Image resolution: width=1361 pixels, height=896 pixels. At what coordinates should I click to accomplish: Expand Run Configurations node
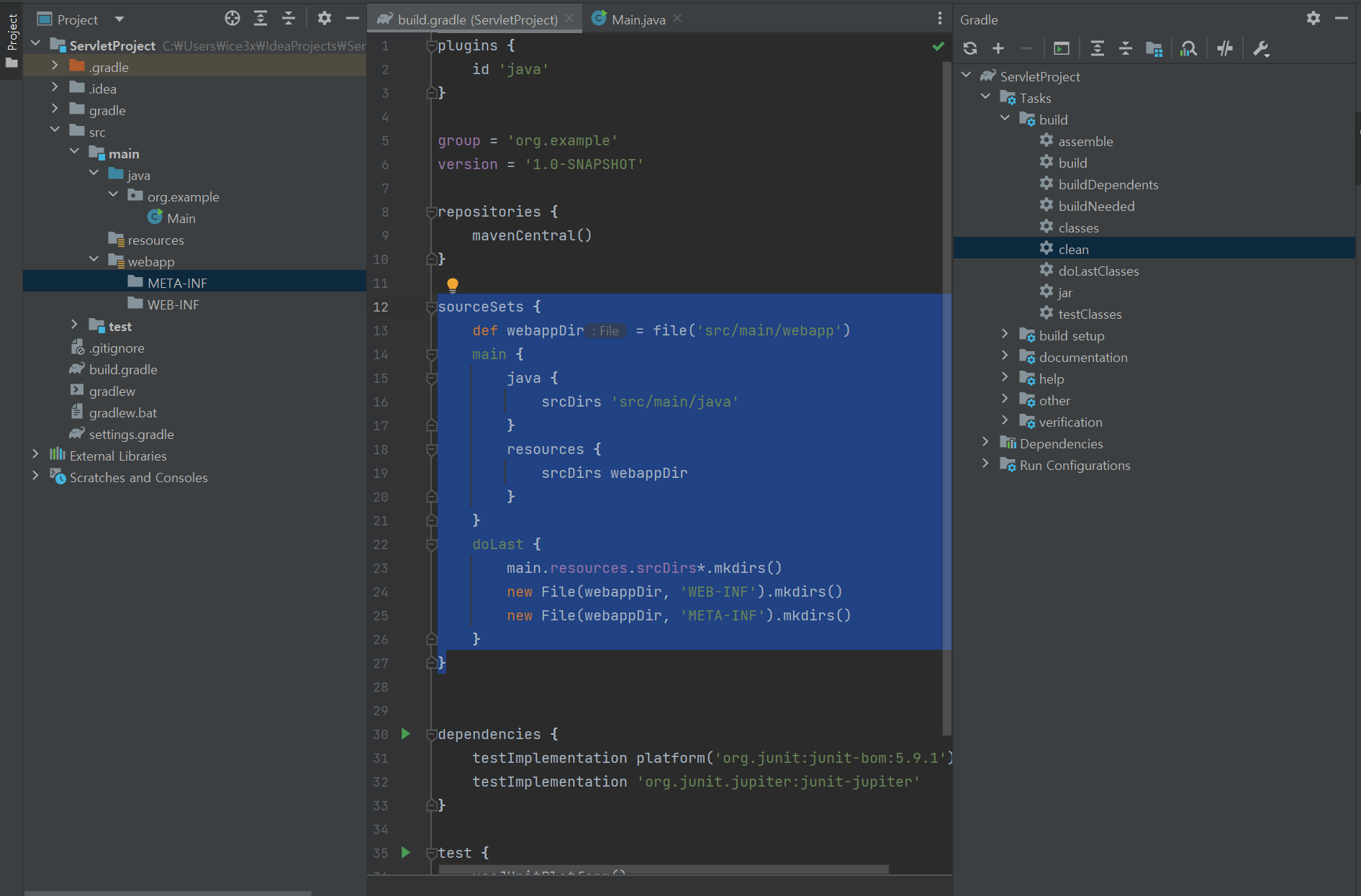click(x=985, y=463)
